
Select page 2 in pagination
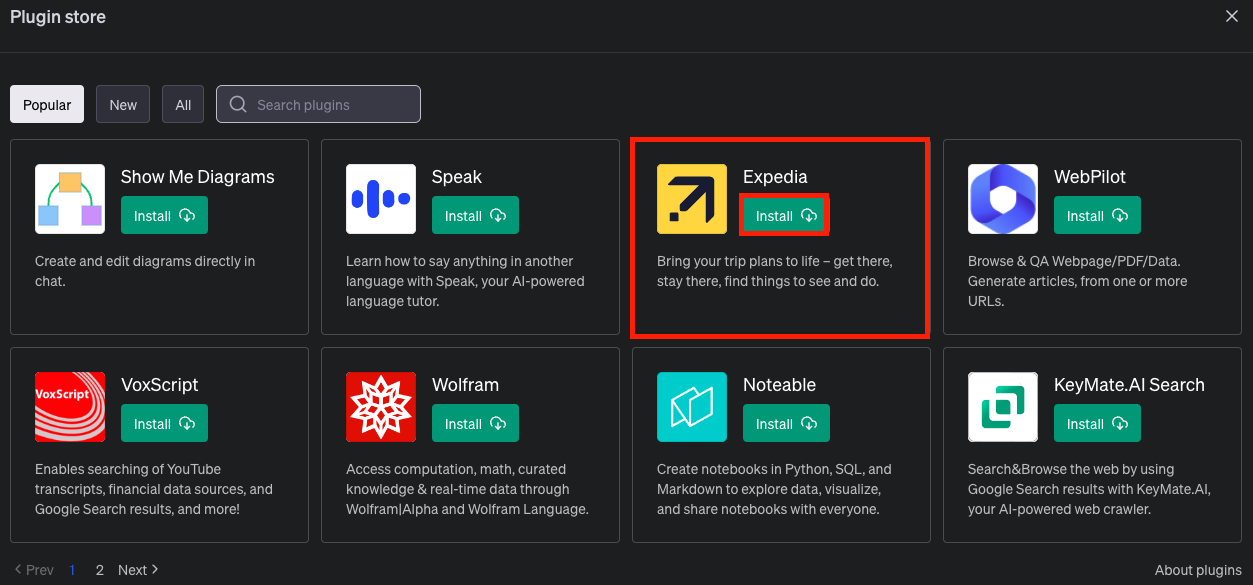99,570
